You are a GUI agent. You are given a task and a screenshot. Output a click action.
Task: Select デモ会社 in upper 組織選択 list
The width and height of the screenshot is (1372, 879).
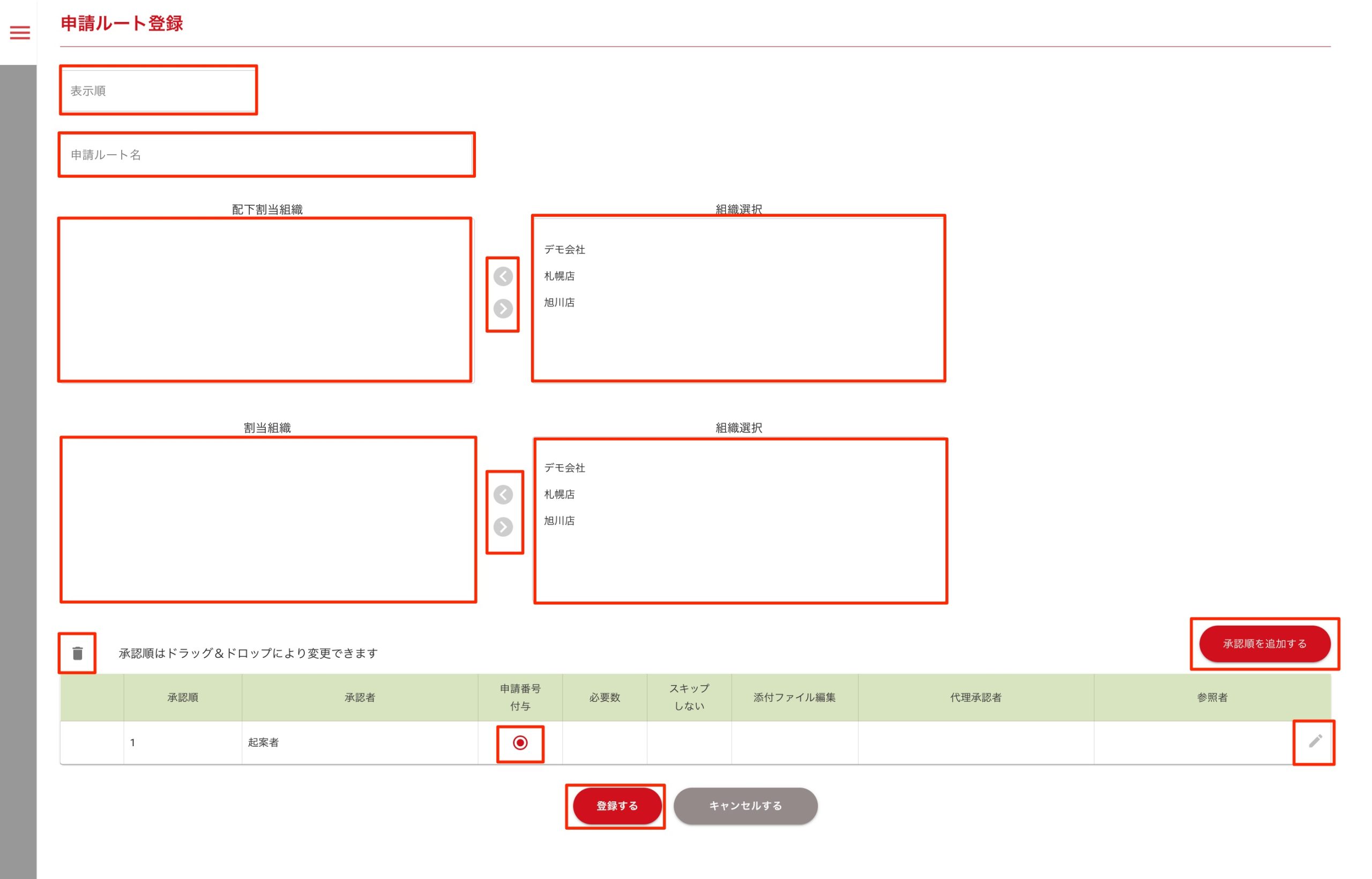(x=564, y=250)
